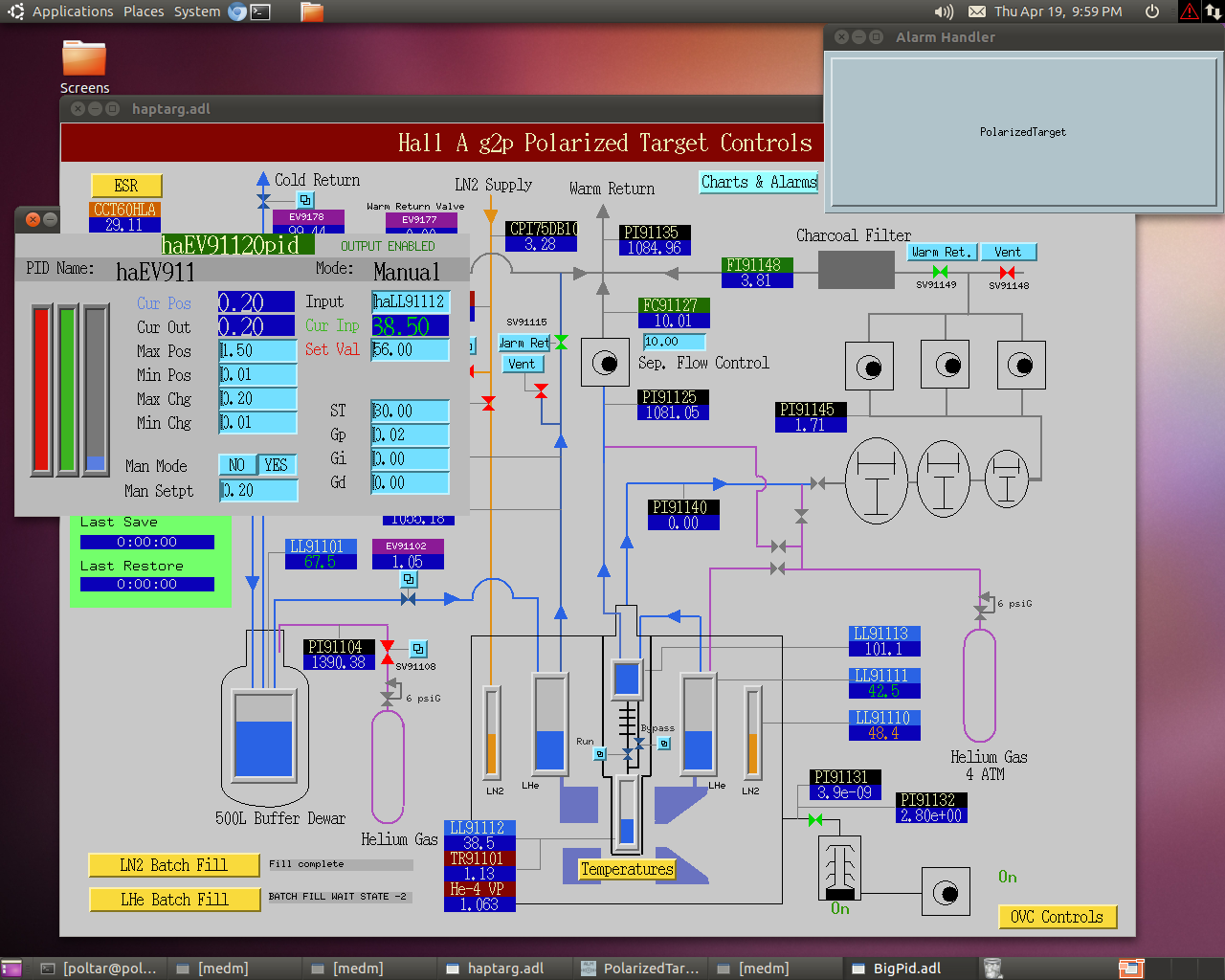Click the green valve near PI91131
The width and height of the screenshot is (1225, 980).
pos(815,819)
